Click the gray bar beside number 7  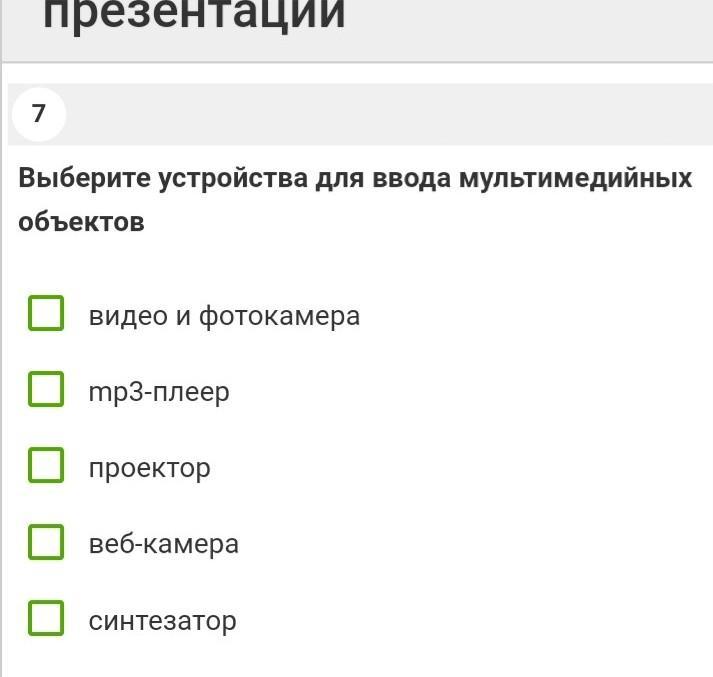(389, 115)
